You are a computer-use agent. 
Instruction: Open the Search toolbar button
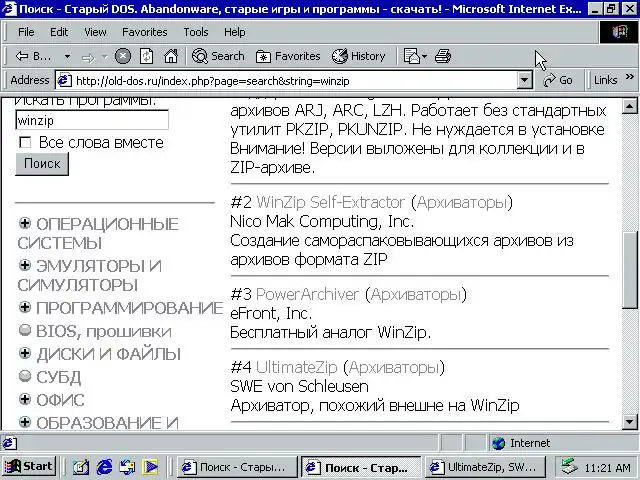pyautogui.click(x=218, y=56)
